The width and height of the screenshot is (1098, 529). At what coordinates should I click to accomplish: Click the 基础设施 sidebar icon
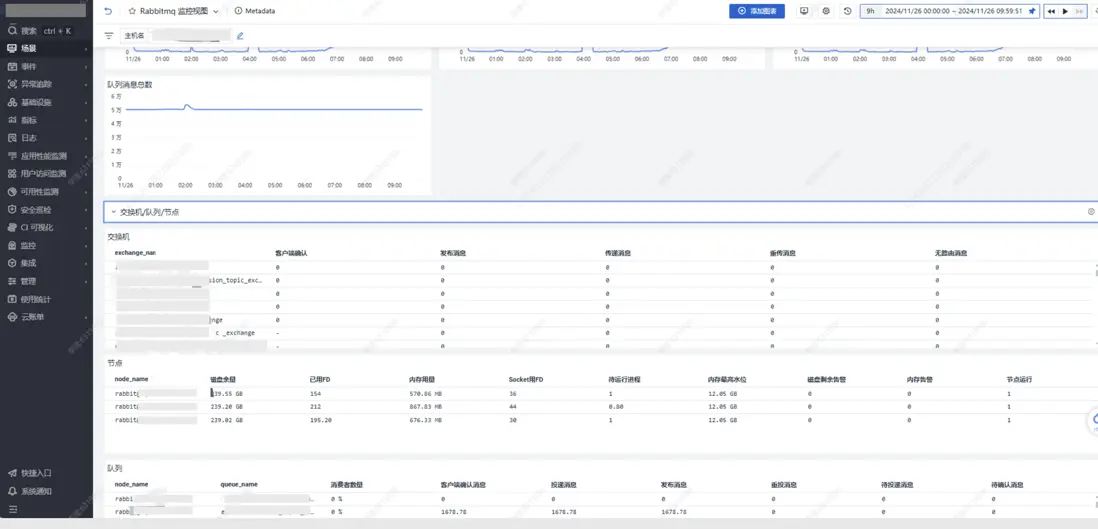pyautogui.click(x=12, y=102)
